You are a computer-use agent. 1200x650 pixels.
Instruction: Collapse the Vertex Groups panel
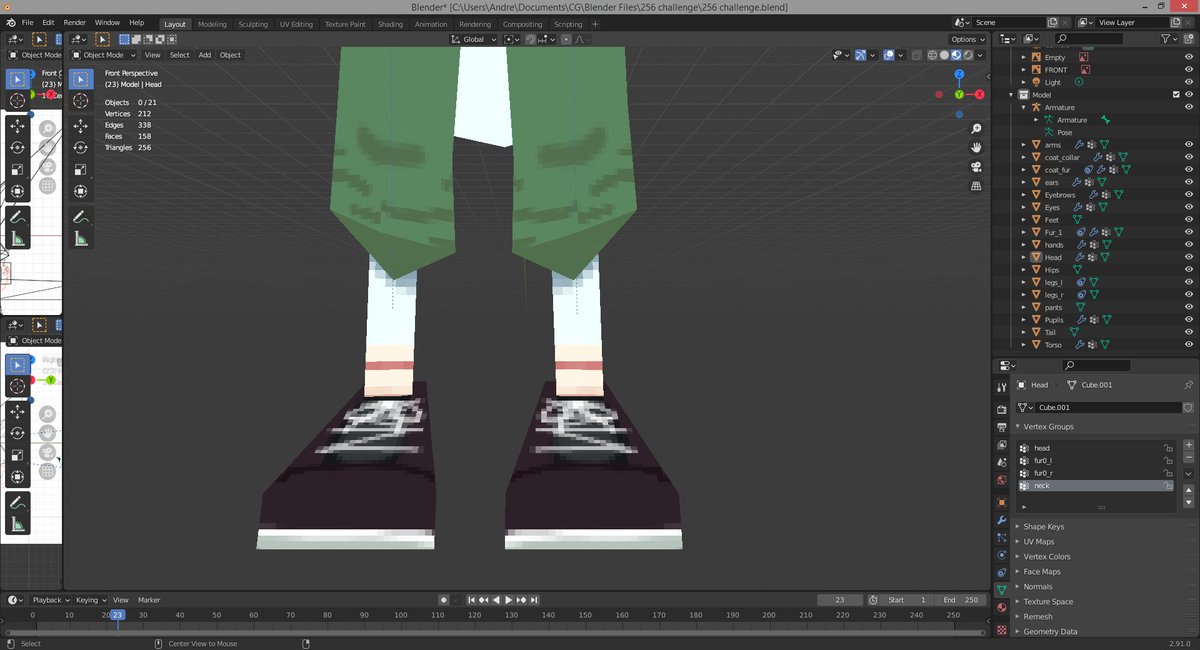[1048, 426]
